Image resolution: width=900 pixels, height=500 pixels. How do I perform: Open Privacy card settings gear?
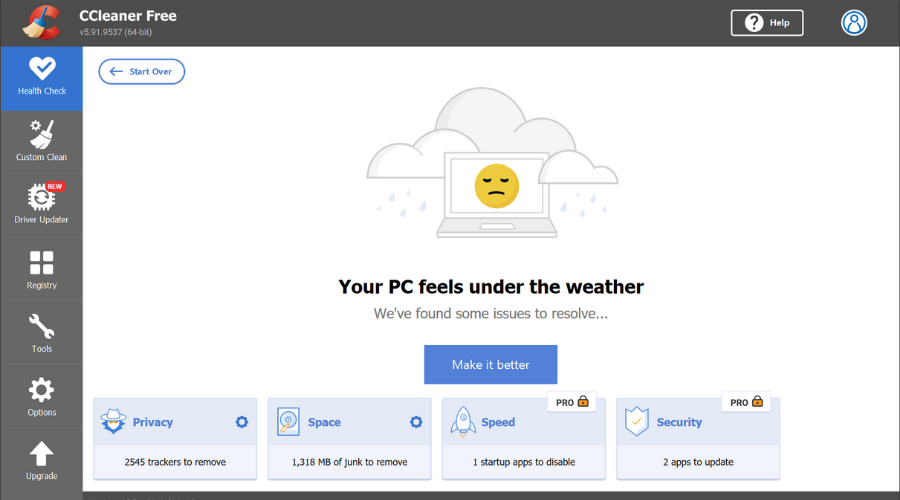[242, 422]
